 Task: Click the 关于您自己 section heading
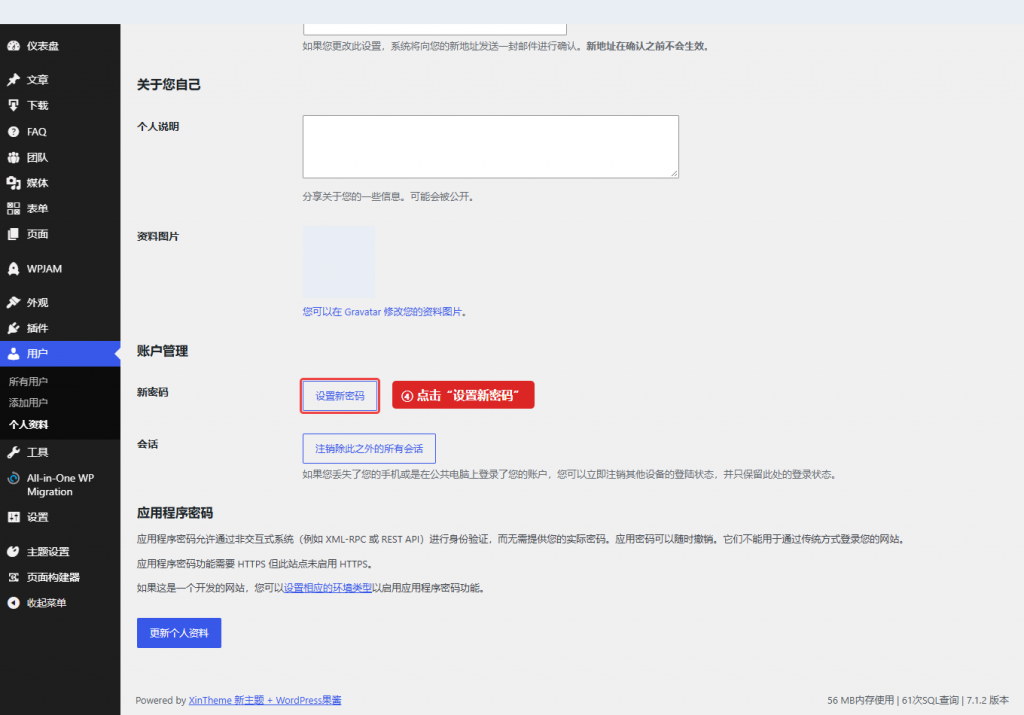(x=168, y=84)
